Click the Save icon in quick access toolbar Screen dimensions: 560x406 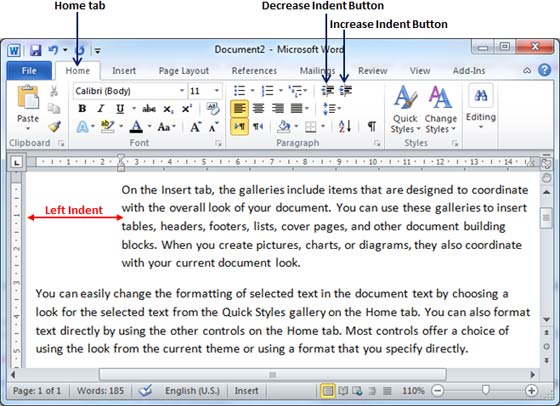tap(35, 50)
